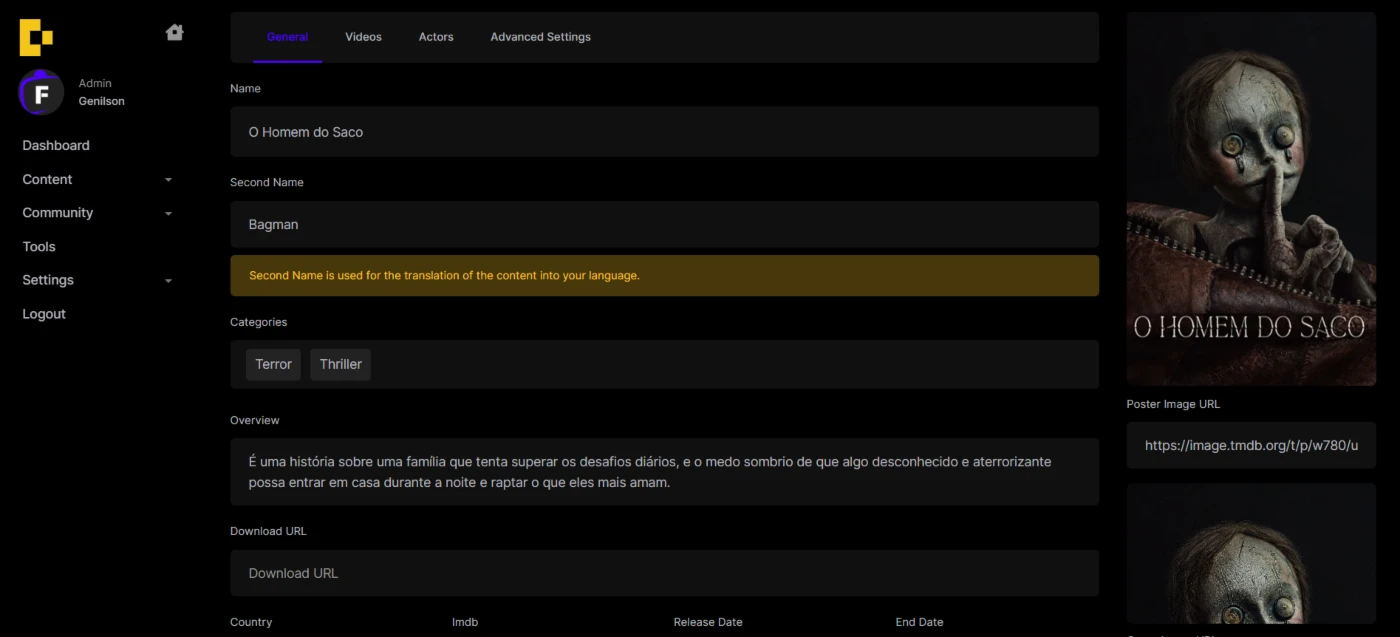This screenshot has height=637, width=1400.
Task: Click the Poster Image URL field
Action: (1251, 445)
